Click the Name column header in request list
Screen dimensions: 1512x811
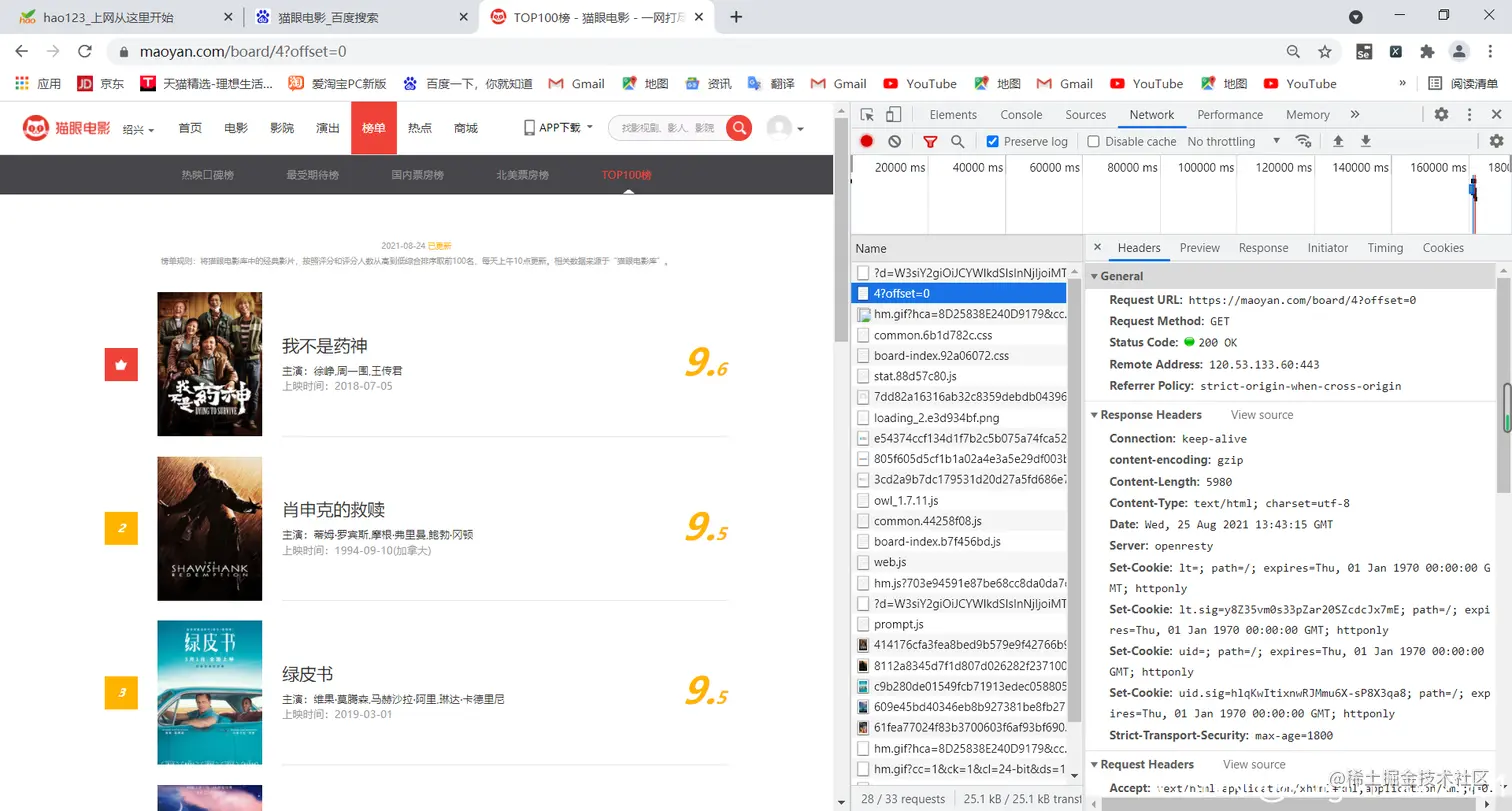tap(966, 248)
